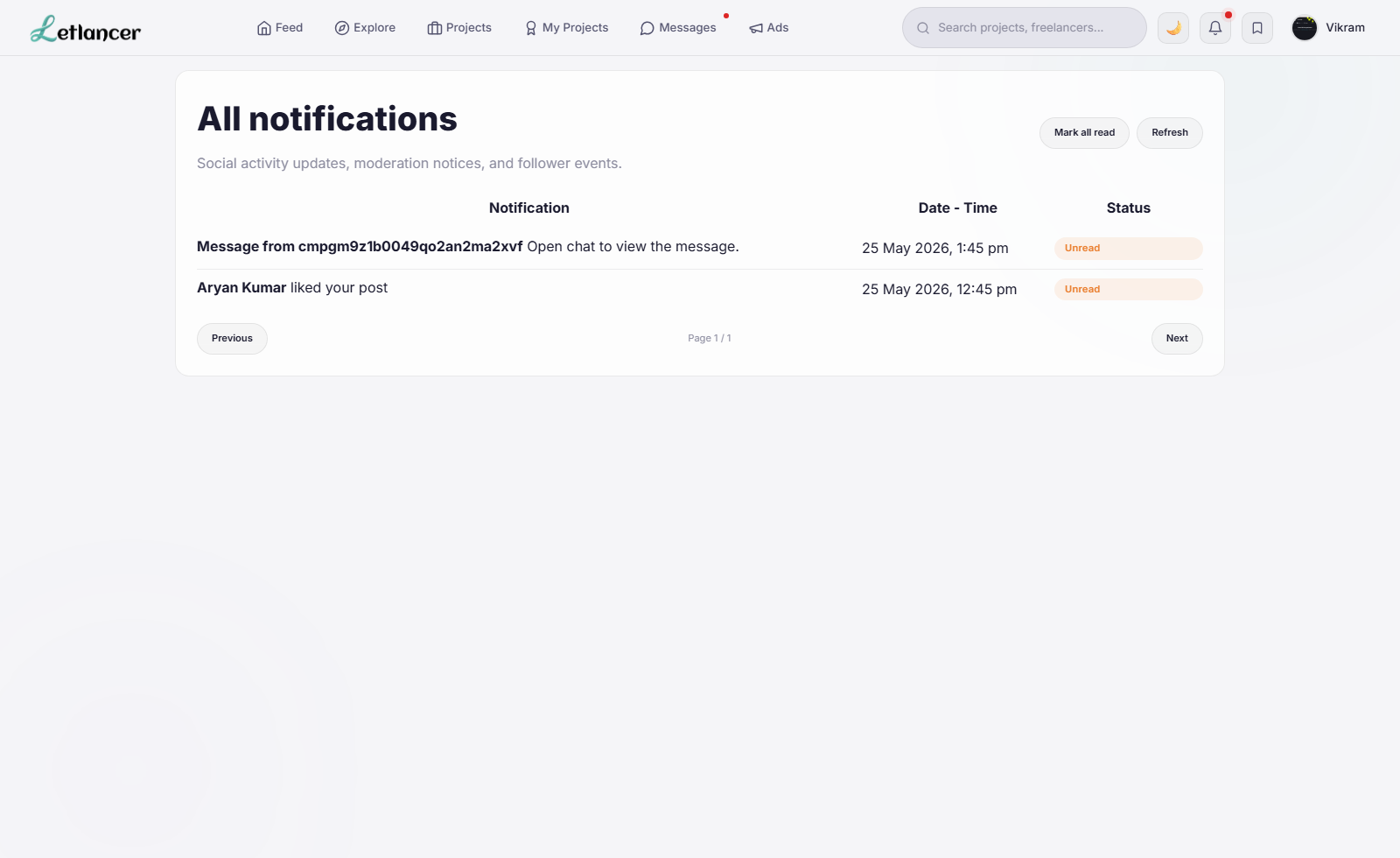Go to Explore
The width and height of the screenshot is (1400, 858).
(x=365, y=28)
